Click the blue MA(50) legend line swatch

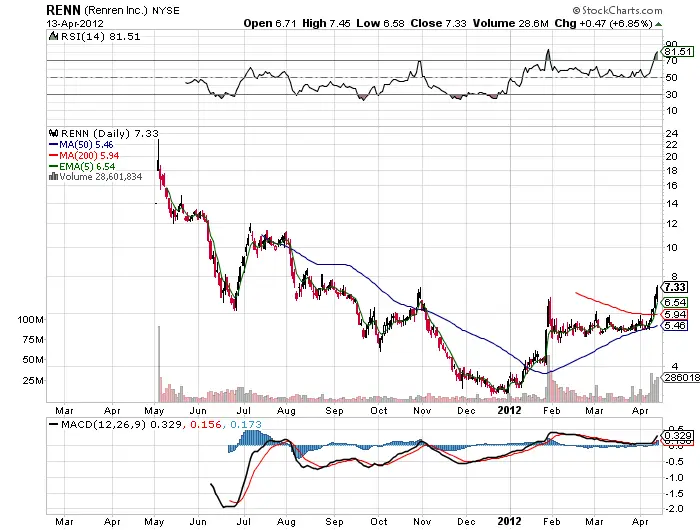click(53, 145)
